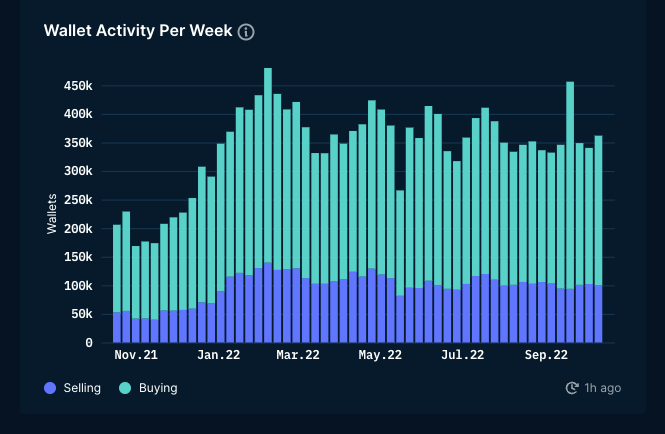Click the Jul.22 x-axis label

[x=462, y=355]
